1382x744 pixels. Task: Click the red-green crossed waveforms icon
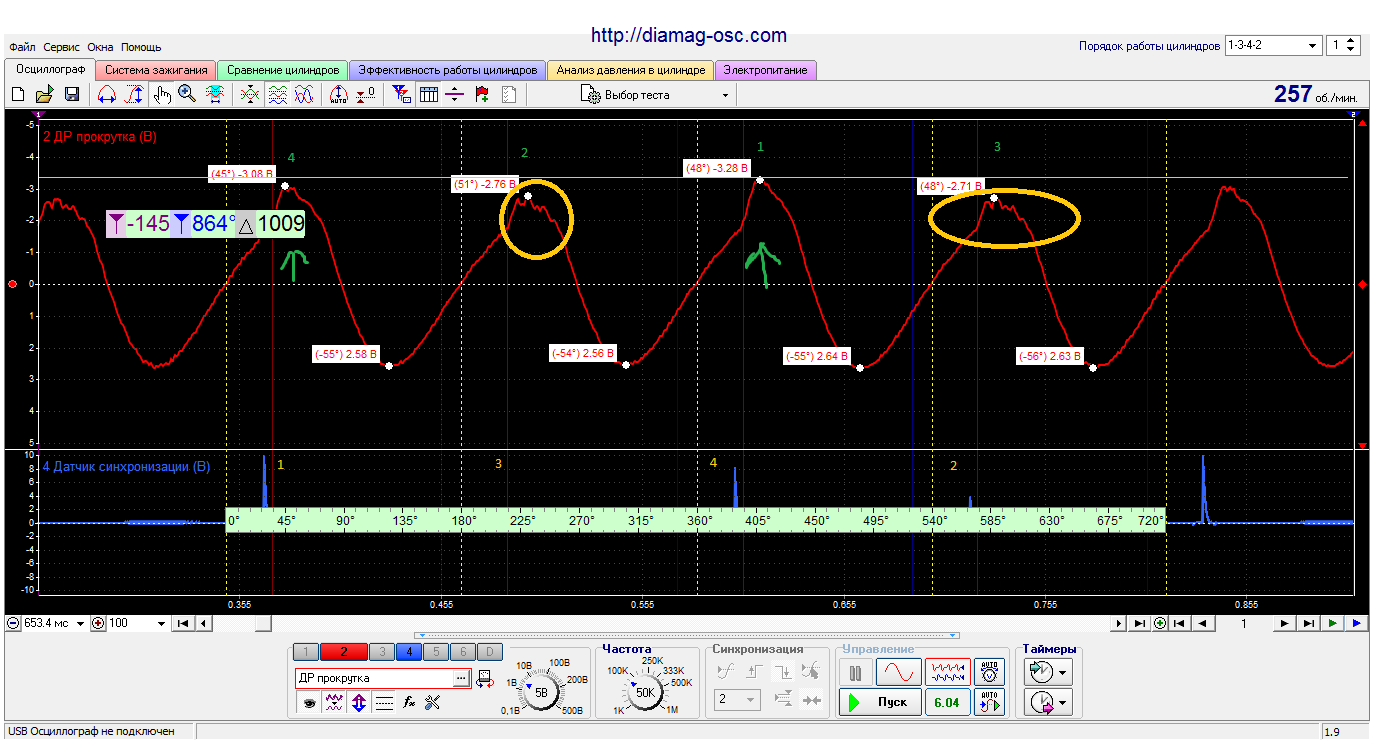(x=251, y=95)
